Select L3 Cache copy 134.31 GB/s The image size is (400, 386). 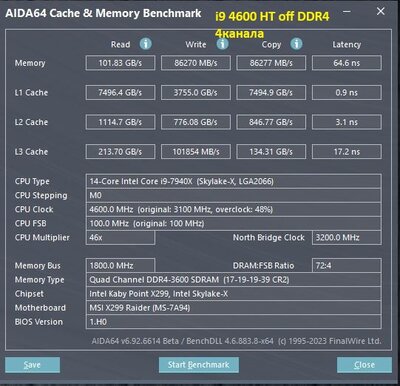coord(271,152)
